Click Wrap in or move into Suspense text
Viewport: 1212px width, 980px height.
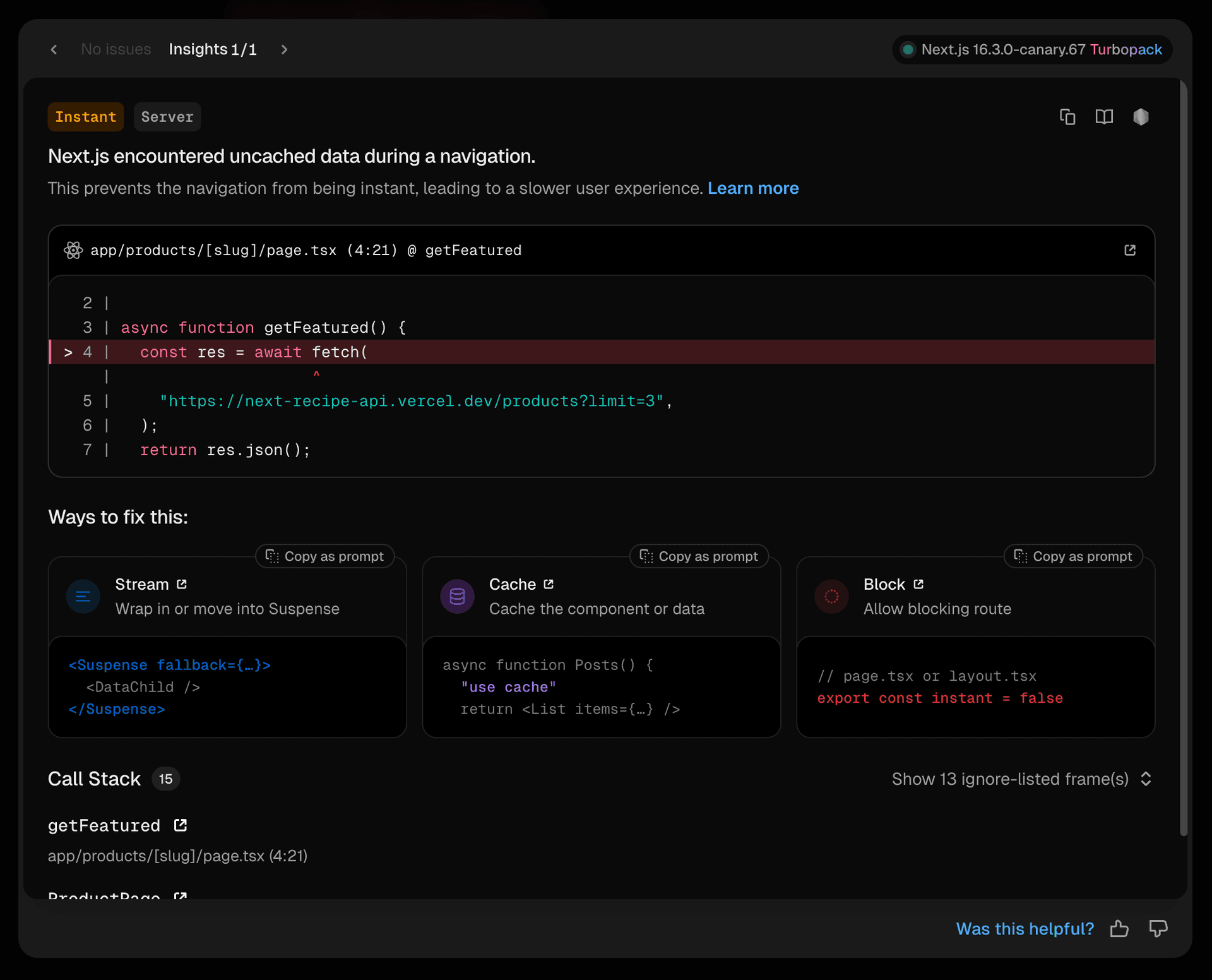(x=227, y=609)
